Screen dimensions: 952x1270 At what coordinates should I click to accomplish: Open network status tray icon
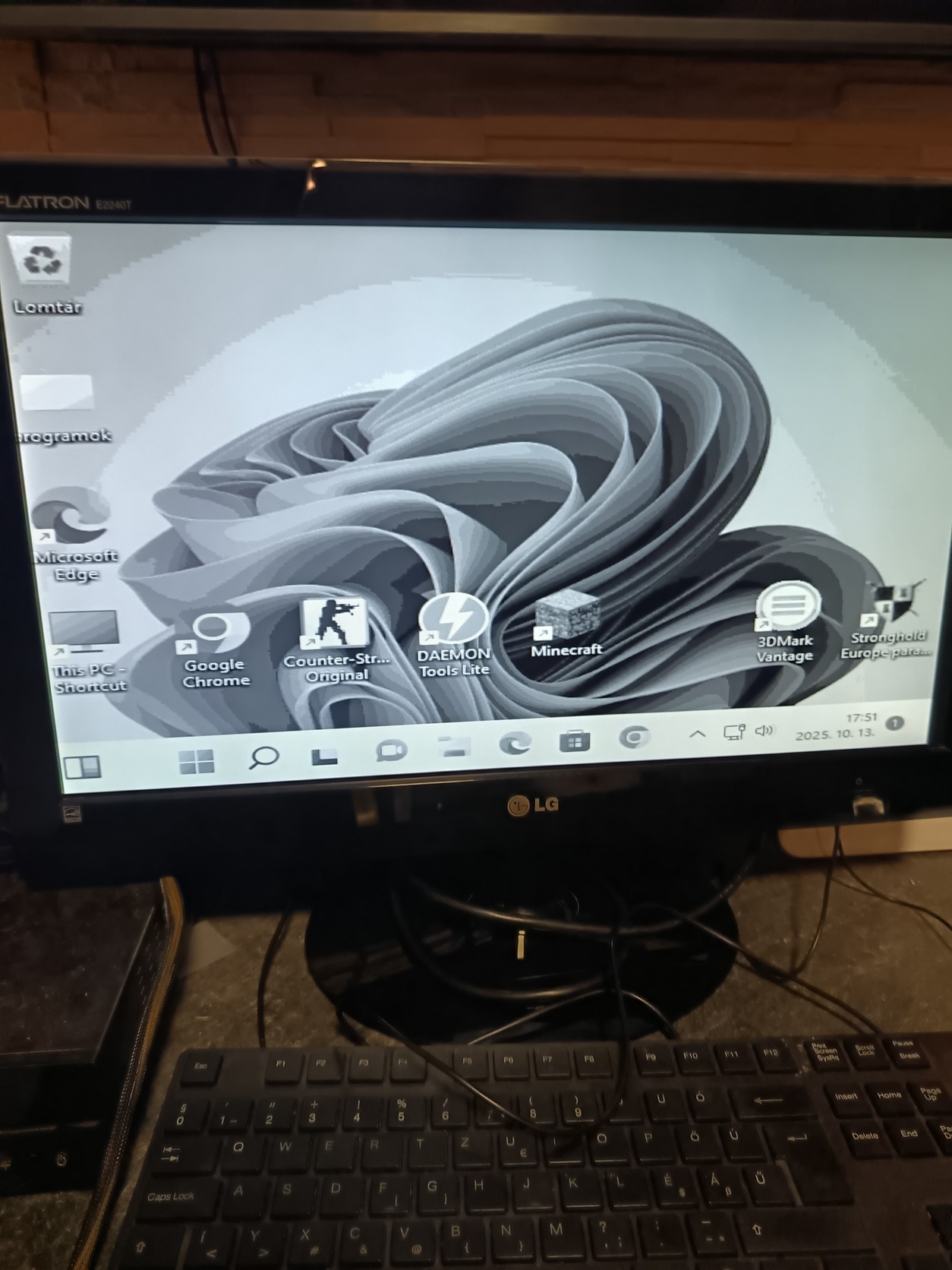click(733, 732)
